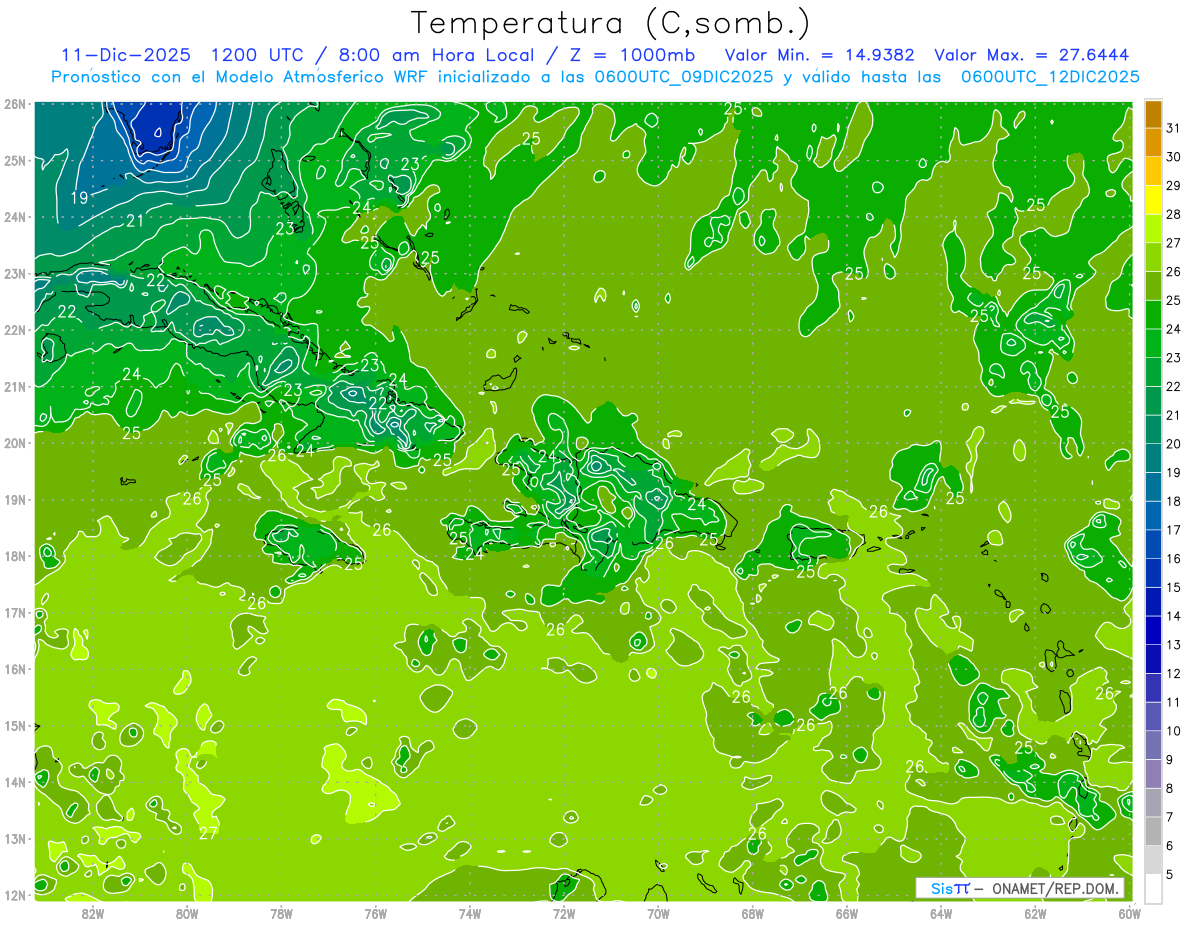The image size is (1200, 927).
Task: Click the '64W' longitude axis label
Action: 941,914
